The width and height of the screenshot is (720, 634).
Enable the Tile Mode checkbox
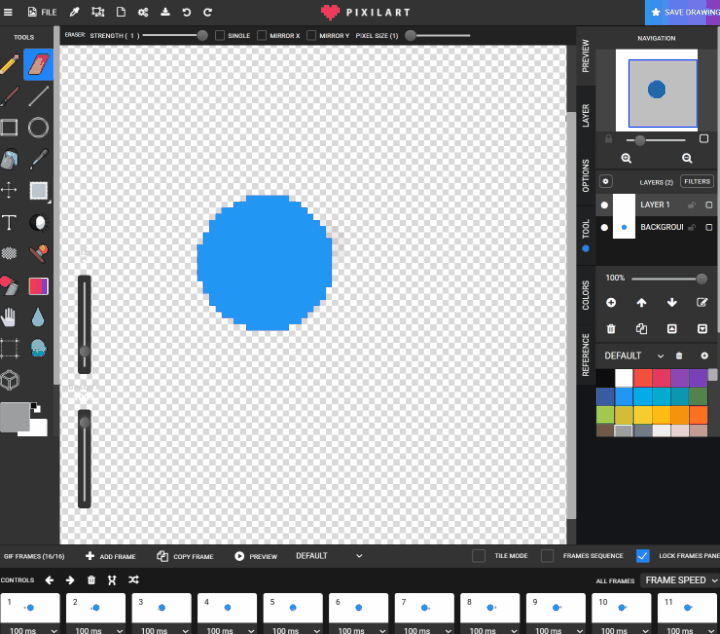point(478,556)
